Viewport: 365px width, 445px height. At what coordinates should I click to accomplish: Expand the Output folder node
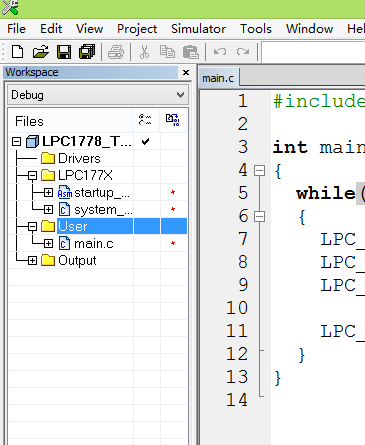(32, 261)
